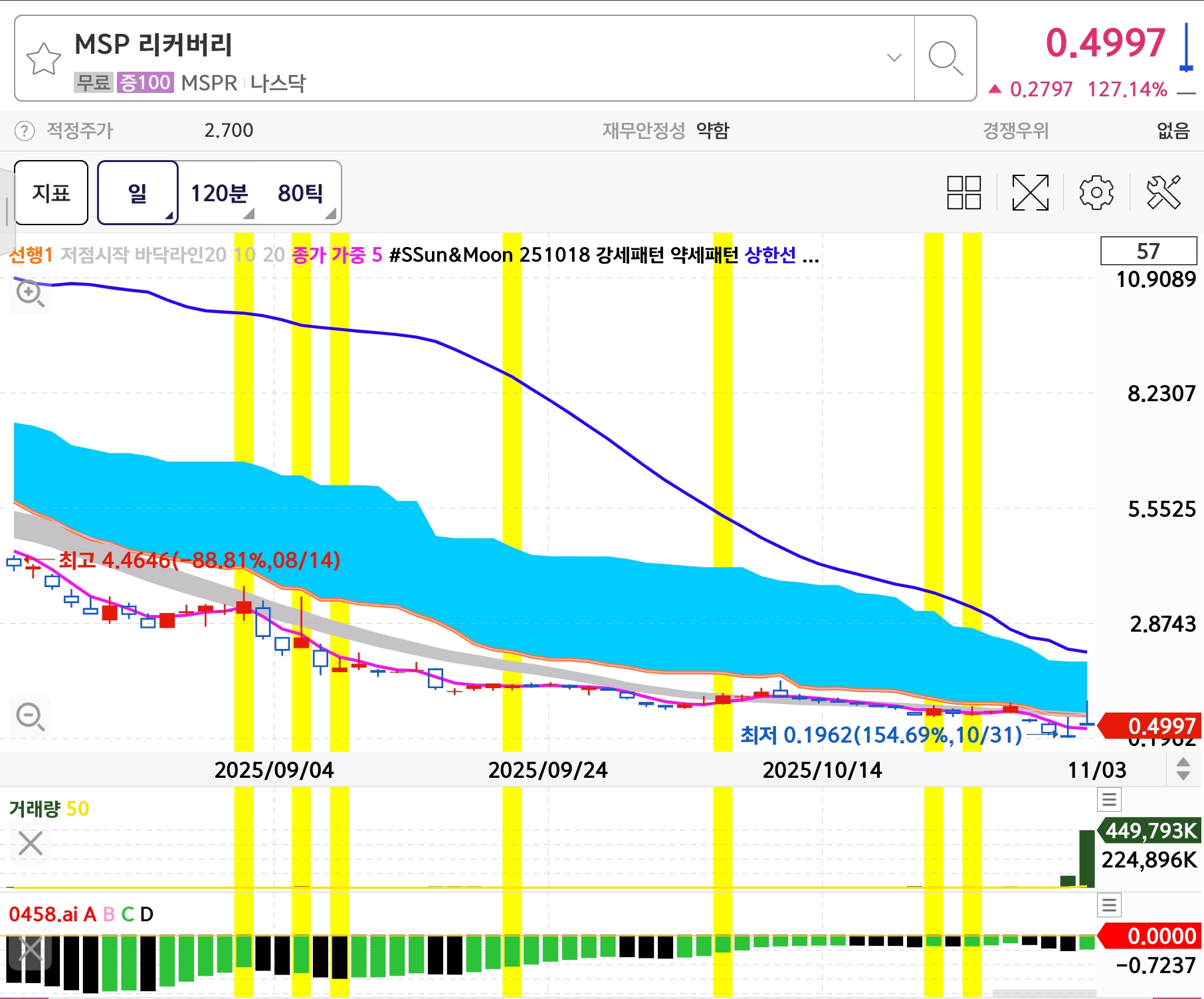Screen dimensions: 1204x999
Task: Switch to the 120분 interval
Action: [219, 193]
